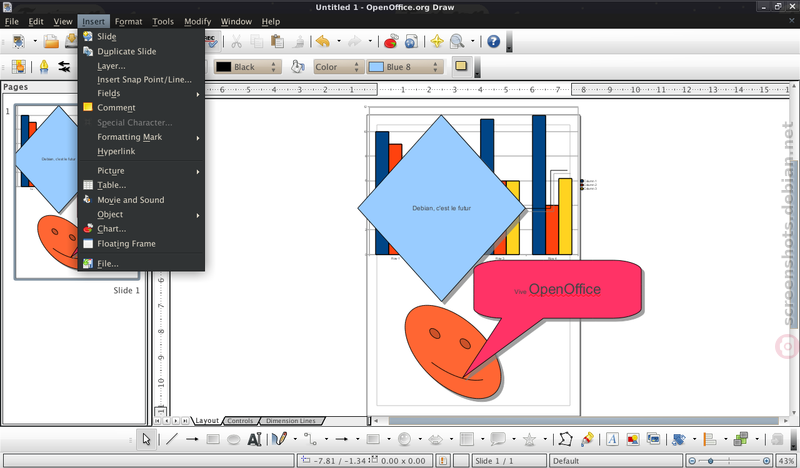Select Insert Snap Point/Line...
This screenshot has width=800, height=468.
tap(141, 80)
